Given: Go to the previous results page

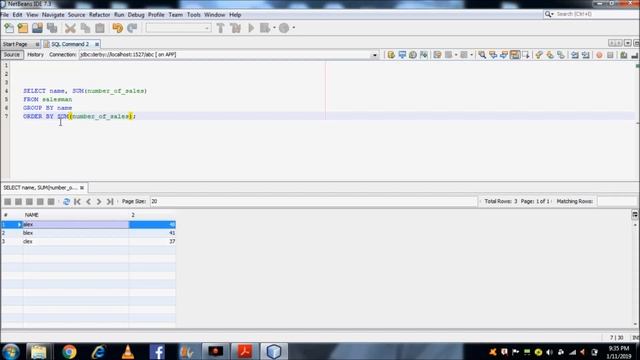Looking at the screenshot, I should point(89,202).
